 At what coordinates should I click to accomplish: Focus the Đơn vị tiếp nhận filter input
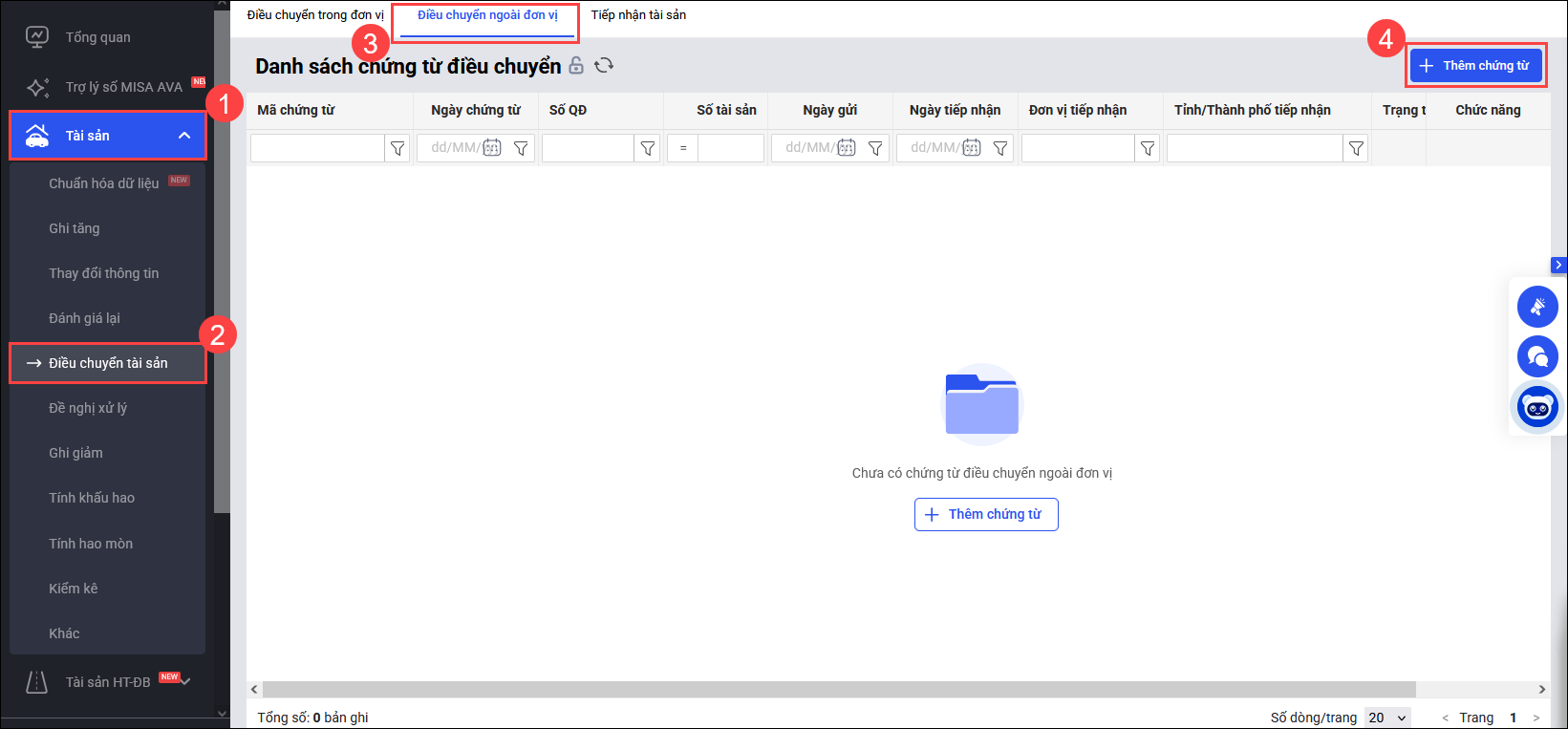tap(1078, 148)
